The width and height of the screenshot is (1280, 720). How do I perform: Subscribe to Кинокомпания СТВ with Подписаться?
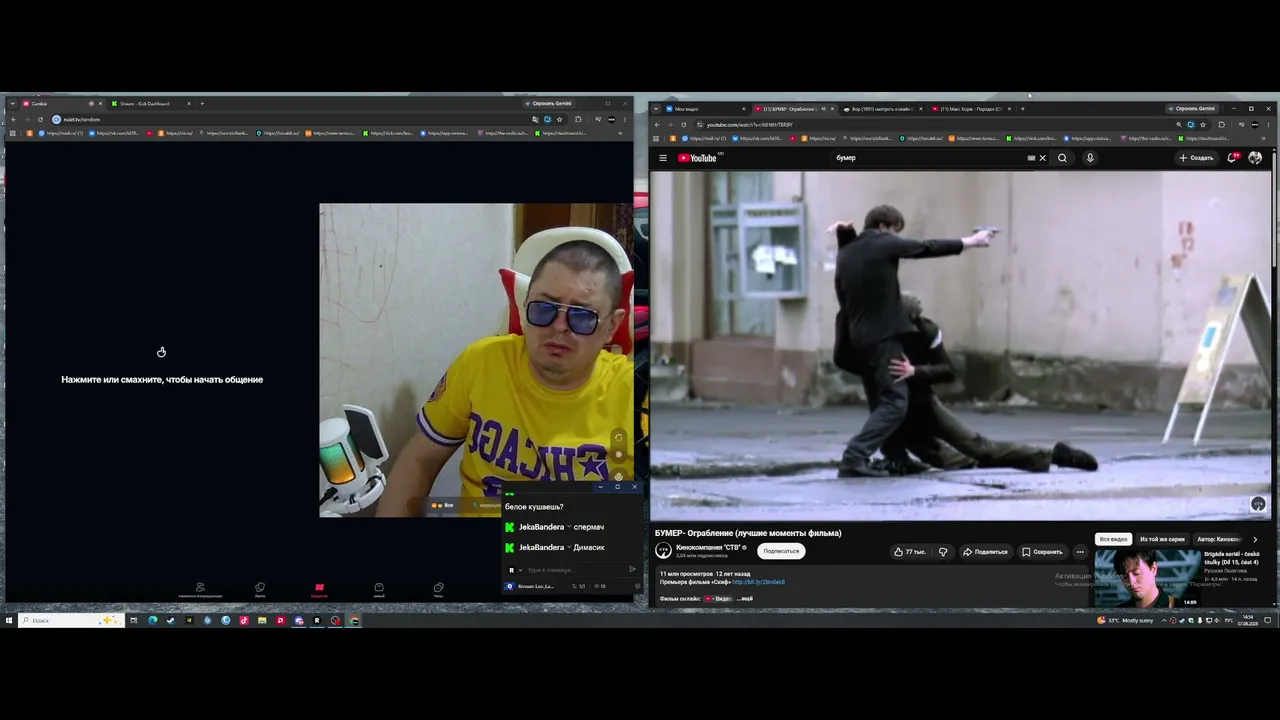click(x=781, y=551)
